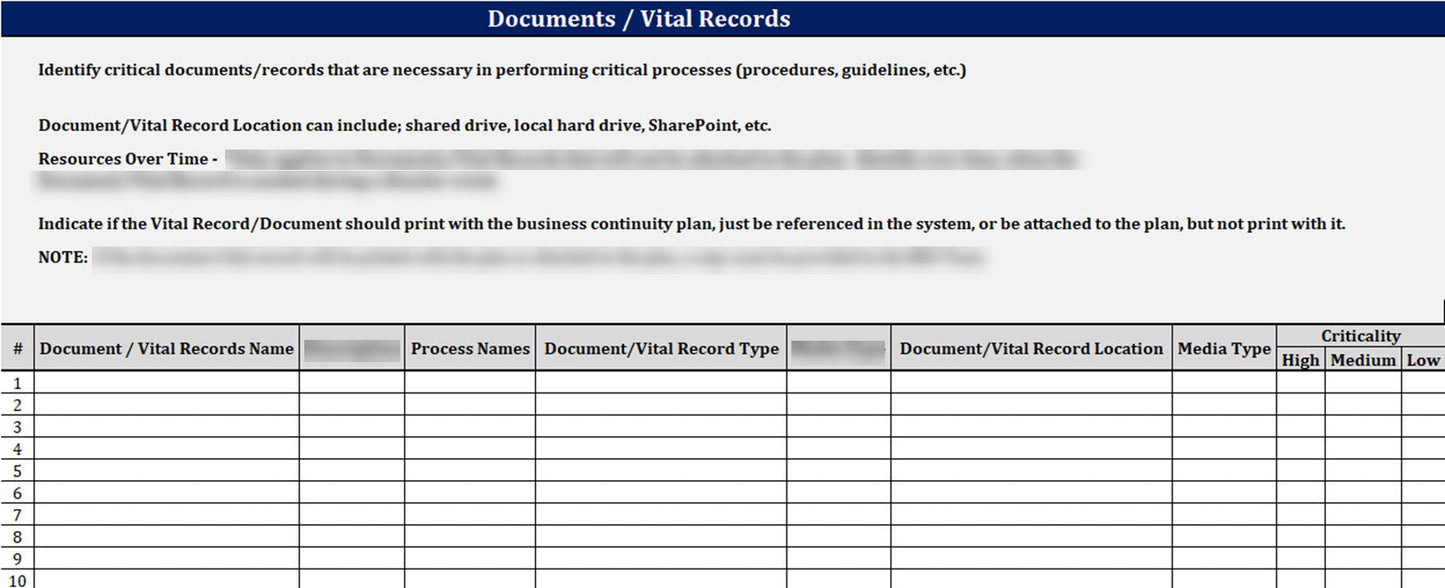This screenshot has width=1445, height=588.
Task: Click the # column header cell
Action: tap(17, 349)
